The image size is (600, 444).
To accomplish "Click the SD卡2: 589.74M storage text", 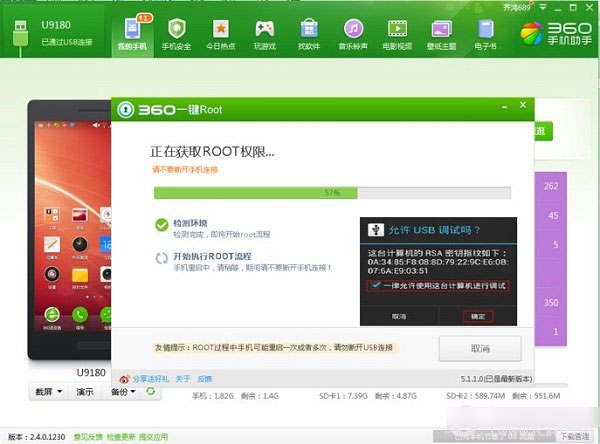I will click(x=476, y=396).
